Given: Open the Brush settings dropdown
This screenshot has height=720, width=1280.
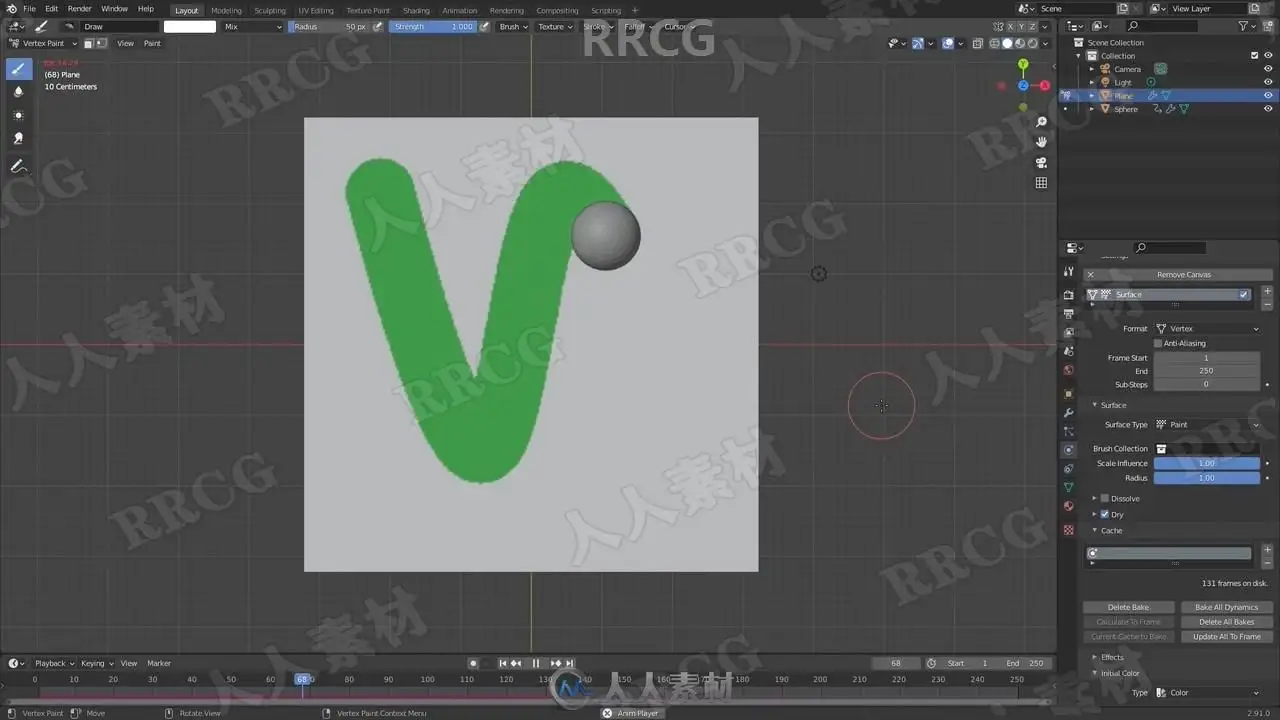Looking at the screenshot, I should tap(511, 27).
